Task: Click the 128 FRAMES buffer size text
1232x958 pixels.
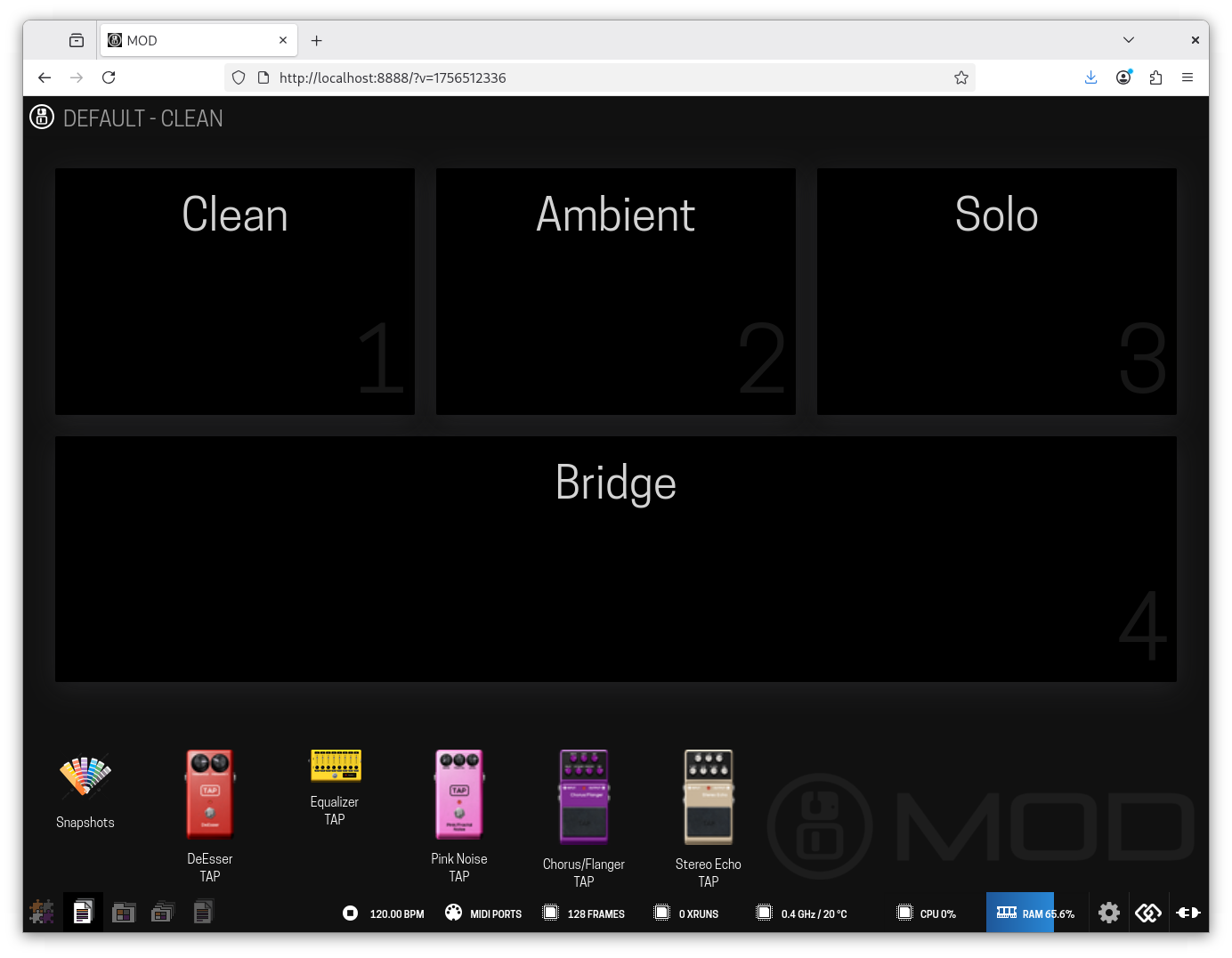Action: 596,914
